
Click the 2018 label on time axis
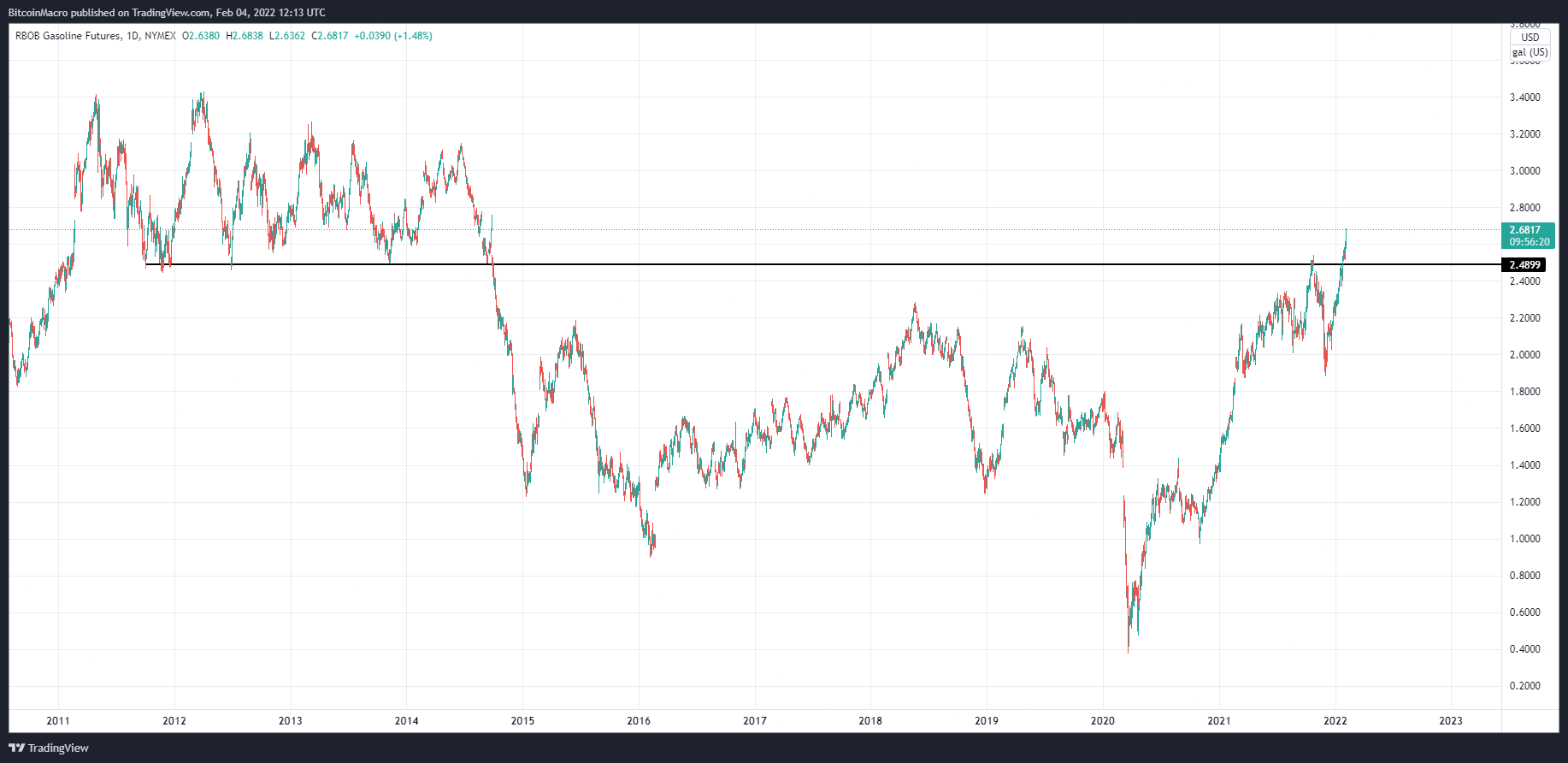[x=870, y=721]
